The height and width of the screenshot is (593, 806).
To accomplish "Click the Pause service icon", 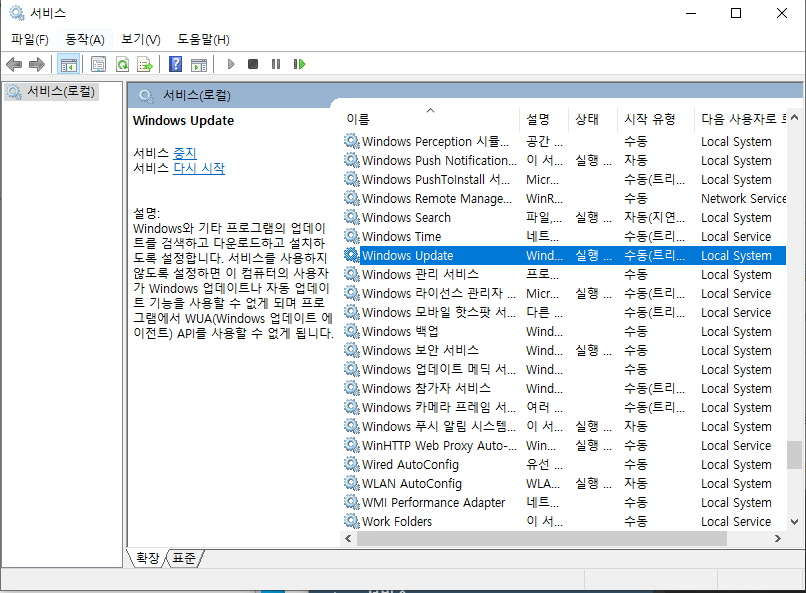I will click(276, 64).
